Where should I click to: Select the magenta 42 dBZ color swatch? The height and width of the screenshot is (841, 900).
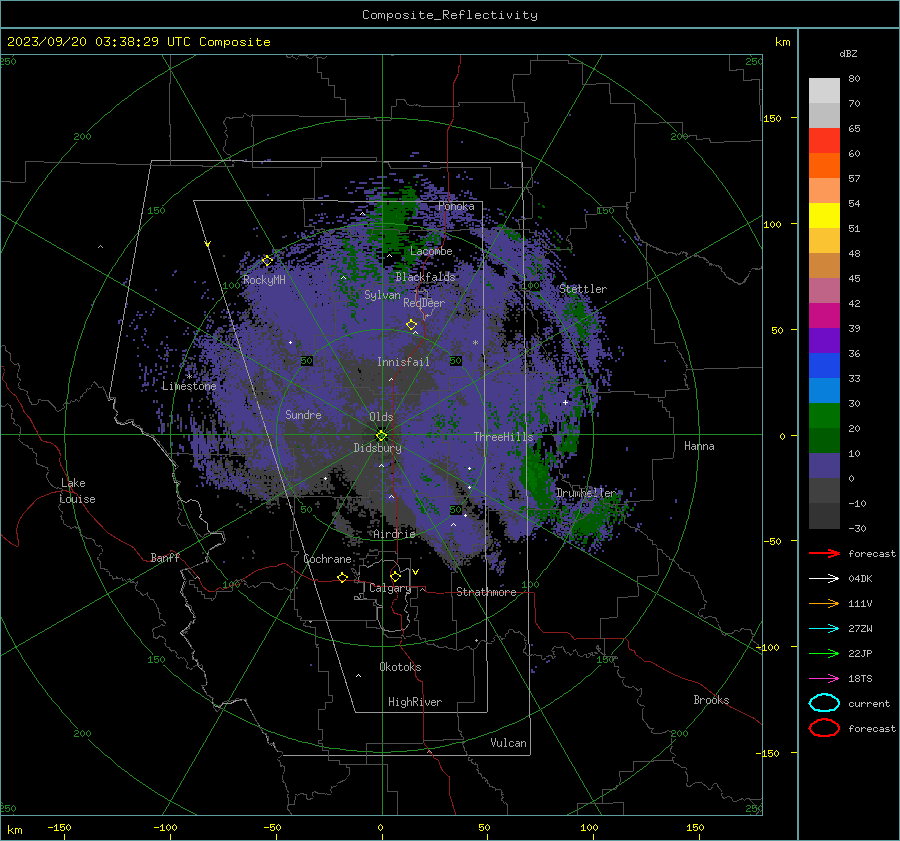[x=824, y=315]
